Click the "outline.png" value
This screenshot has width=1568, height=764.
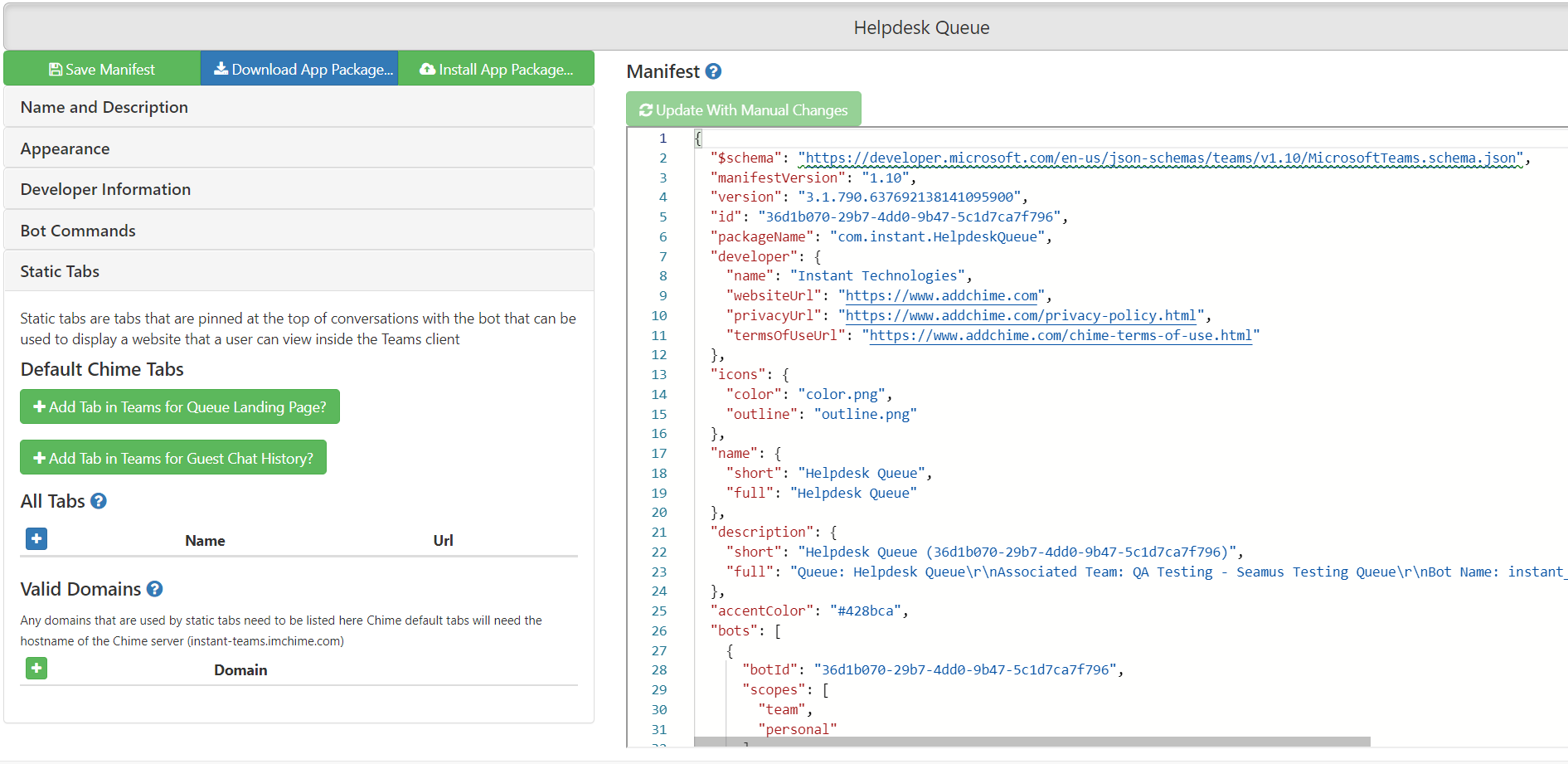[866, 414]
